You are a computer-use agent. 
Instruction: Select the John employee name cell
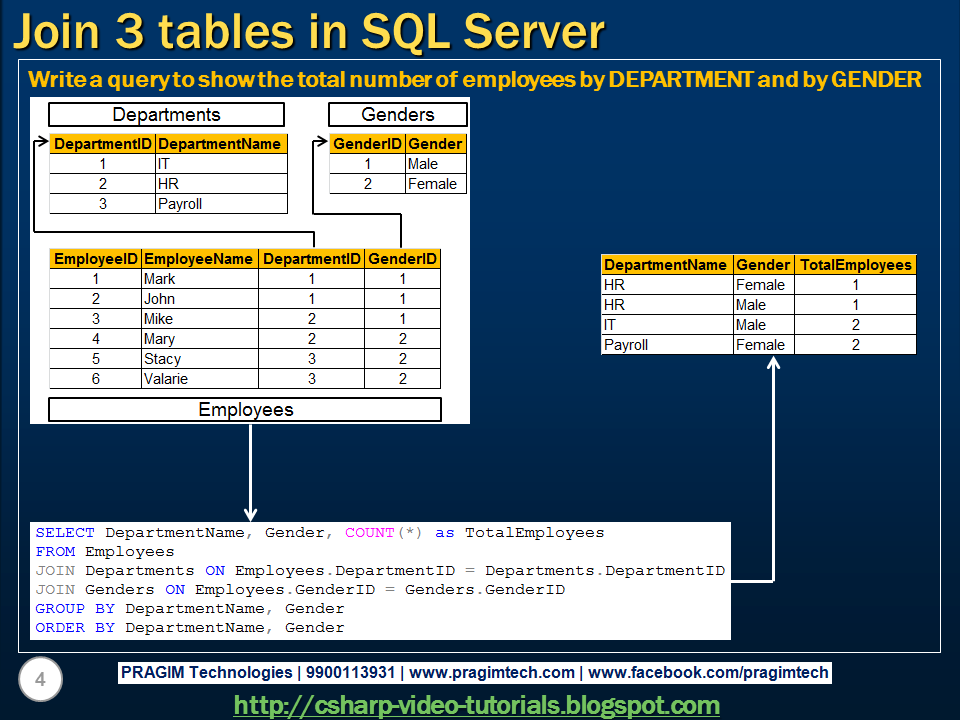(x=200, y=299)
